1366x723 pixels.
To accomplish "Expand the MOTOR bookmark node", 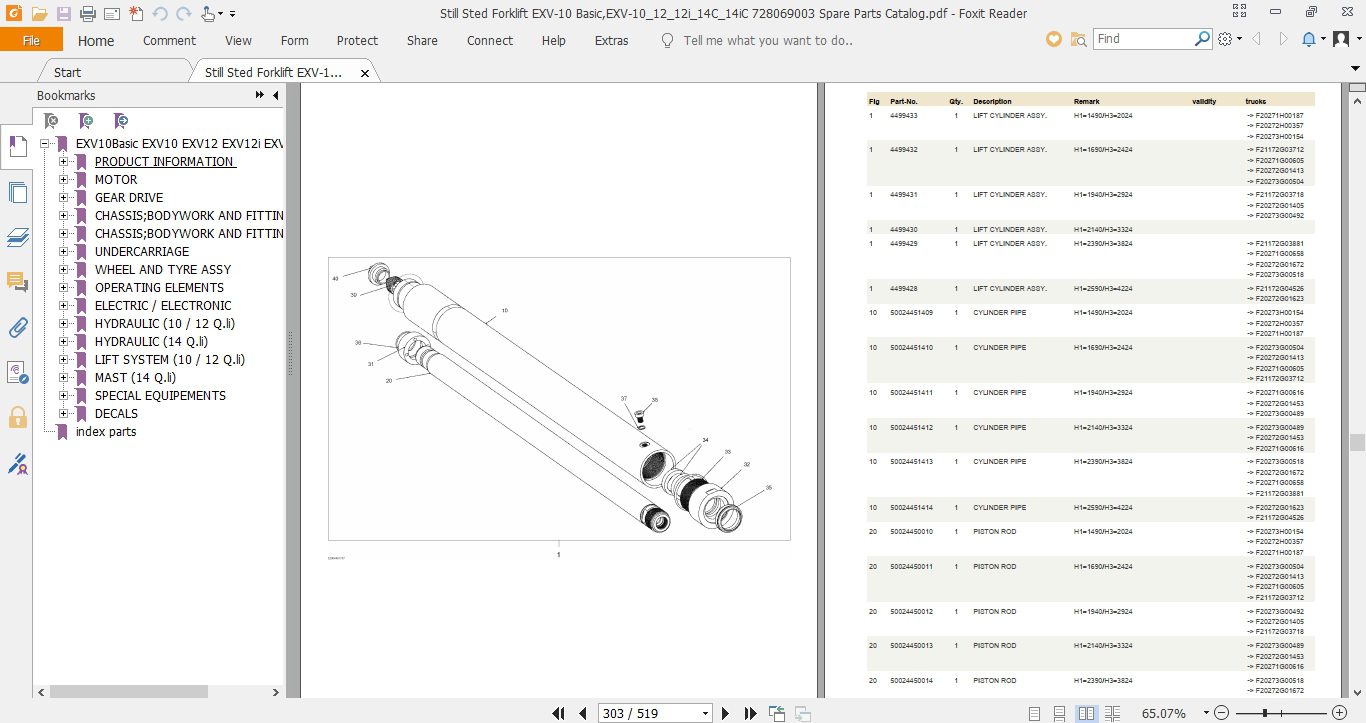I will click(64, 180).
